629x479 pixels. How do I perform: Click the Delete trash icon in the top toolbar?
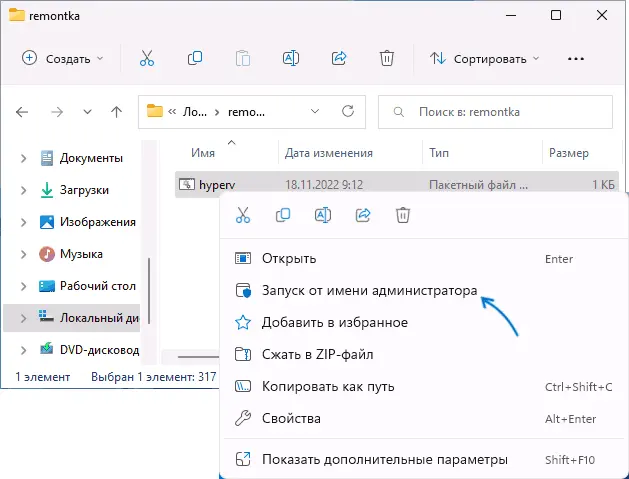click(x=387, y=58)
